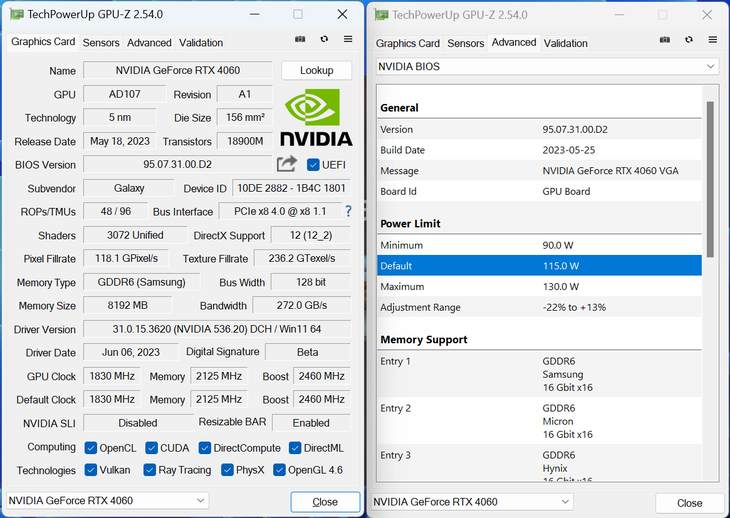Image resolution: width=730 pixels, height=518 pixels.
Task: Select Graphics Card tab in left window
Action: pos(43,42)
